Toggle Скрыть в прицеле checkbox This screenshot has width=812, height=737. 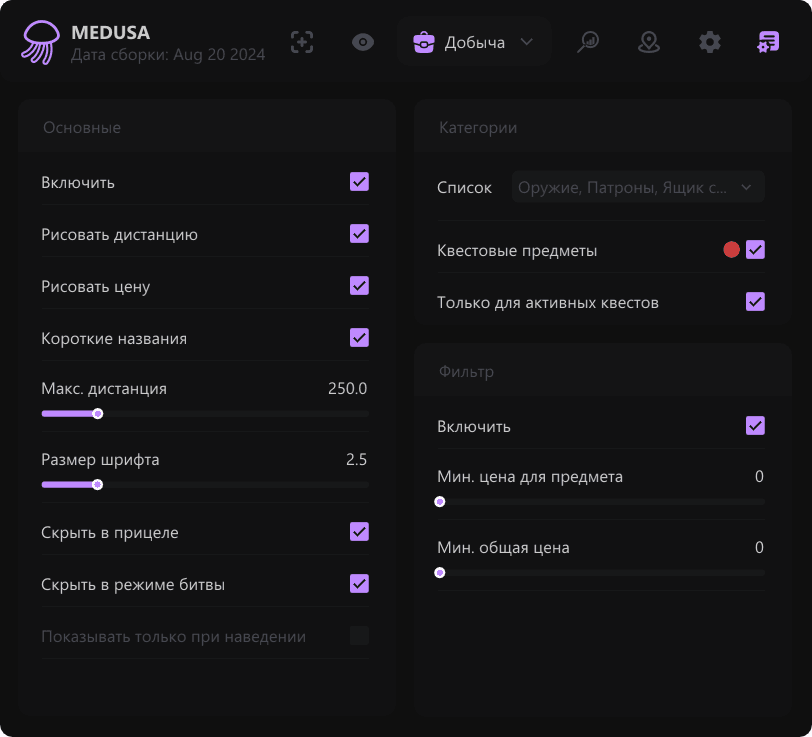[359, 532]
